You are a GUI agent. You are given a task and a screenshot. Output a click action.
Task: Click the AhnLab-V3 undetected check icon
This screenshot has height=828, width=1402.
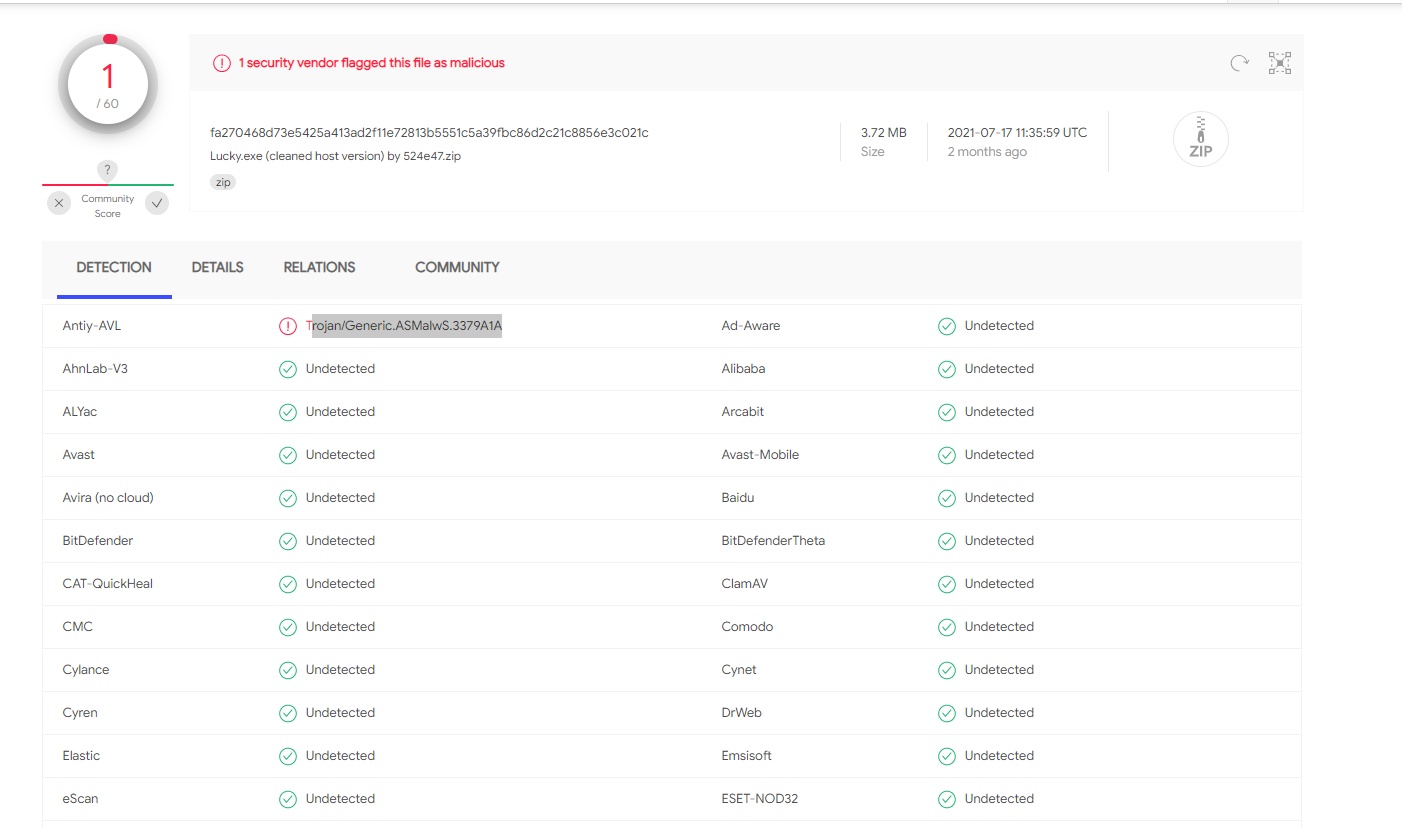point(288,369)
